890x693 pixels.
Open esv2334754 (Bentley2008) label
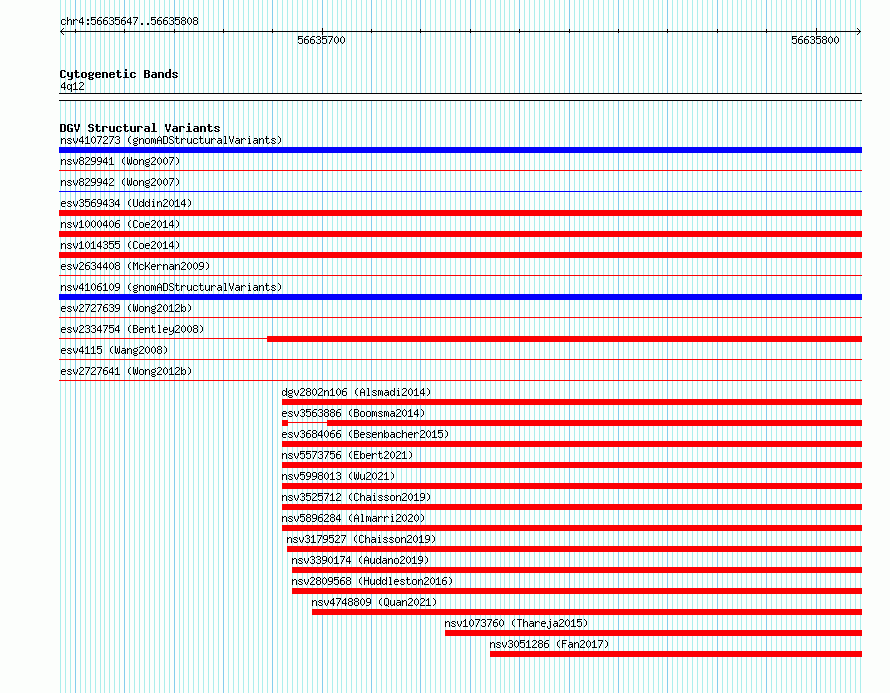click(x=132, y=329)
